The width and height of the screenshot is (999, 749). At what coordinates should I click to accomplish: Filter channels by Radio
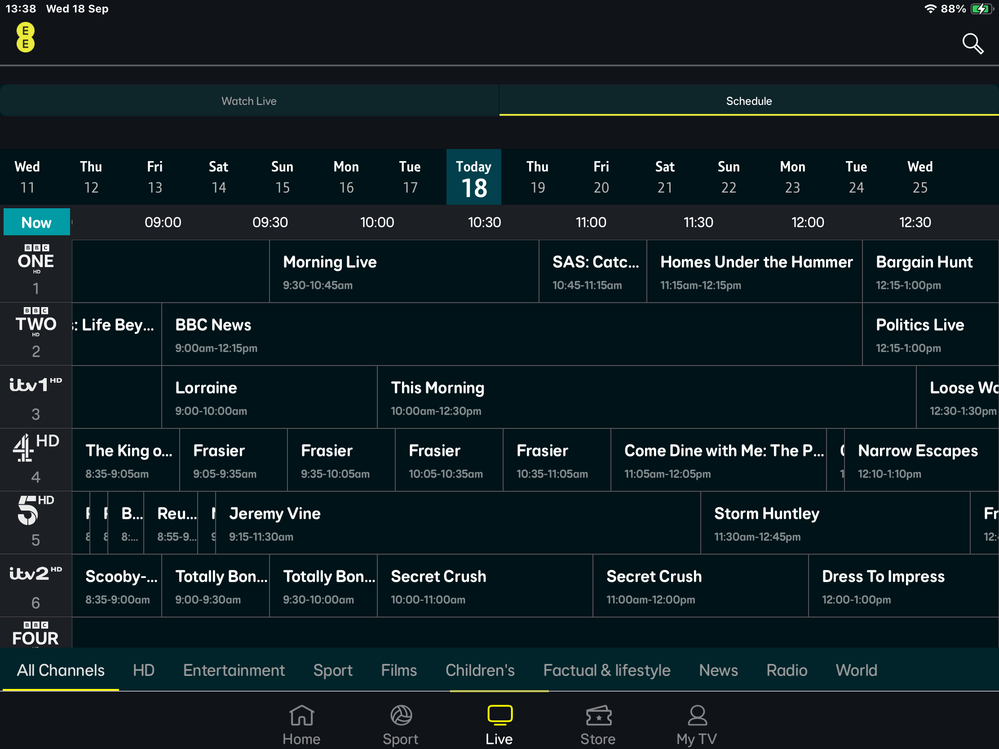787,670
